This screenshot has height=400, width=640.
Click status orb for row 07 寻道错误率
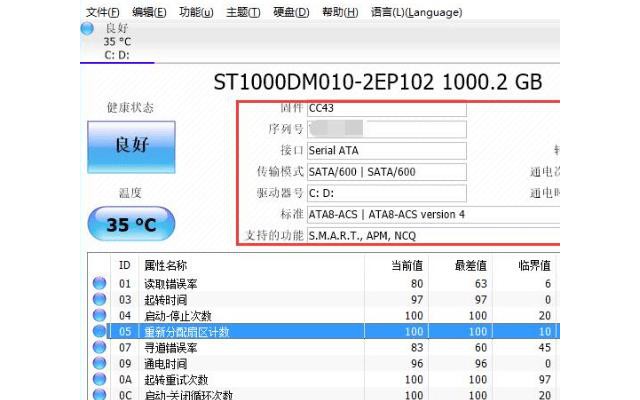point(99,347)
